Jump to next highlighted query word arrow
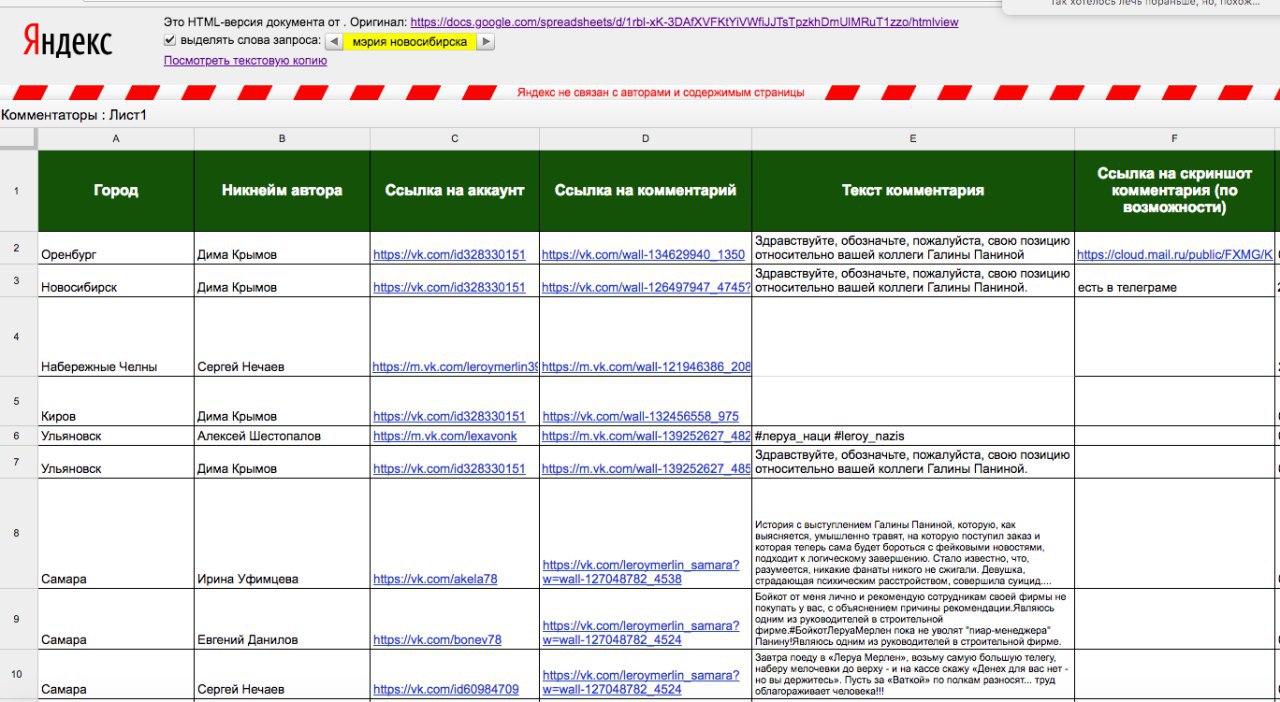This screenshot has width=1280, height=702. (485, 41)
